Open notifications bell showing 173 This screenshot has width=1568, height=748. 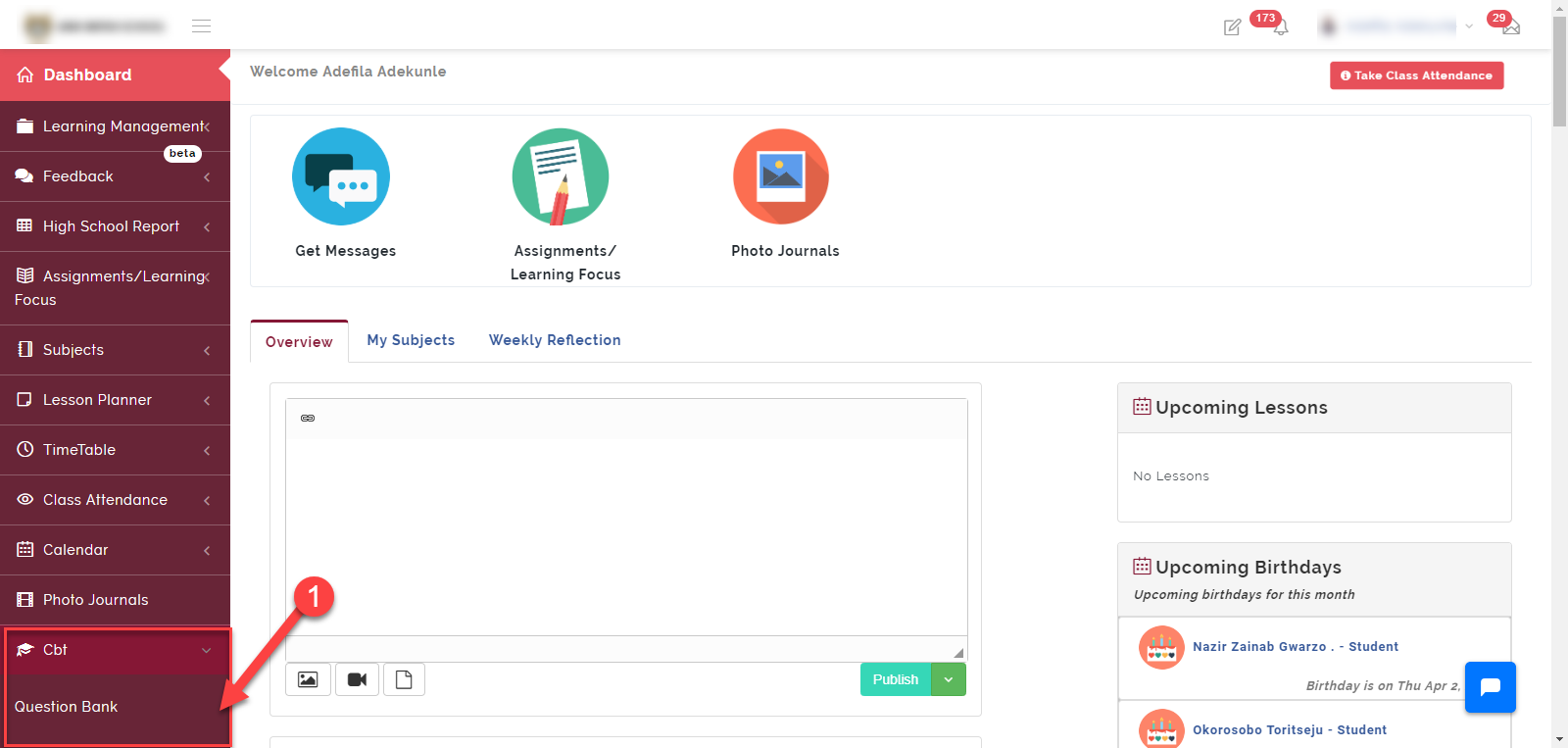click(1280, 26)
